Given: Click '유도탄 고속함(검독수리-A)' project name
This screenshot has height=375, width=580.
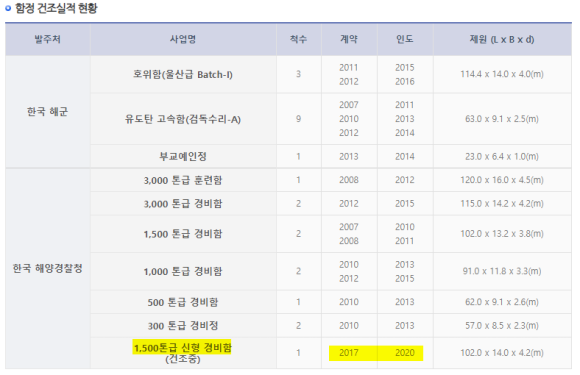Looking at the screenshot, I should (183, 119).
